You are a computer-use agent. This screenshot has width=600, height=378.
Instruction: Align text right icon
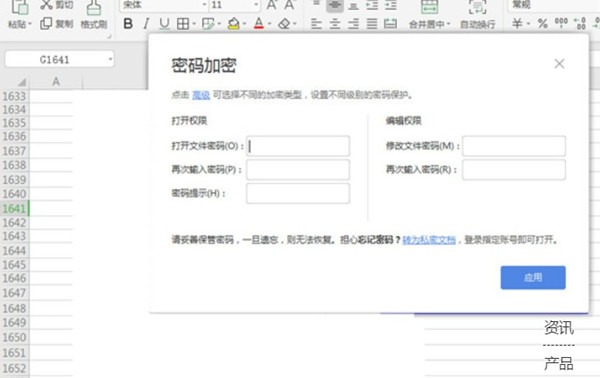tap(353, 24)
